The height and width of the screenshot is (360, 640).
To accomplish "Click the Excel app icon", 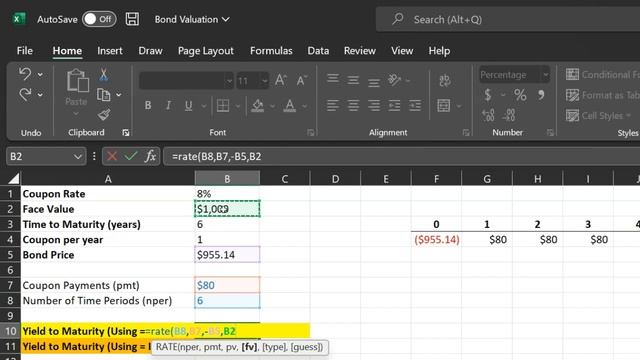I will coord(18,19).
